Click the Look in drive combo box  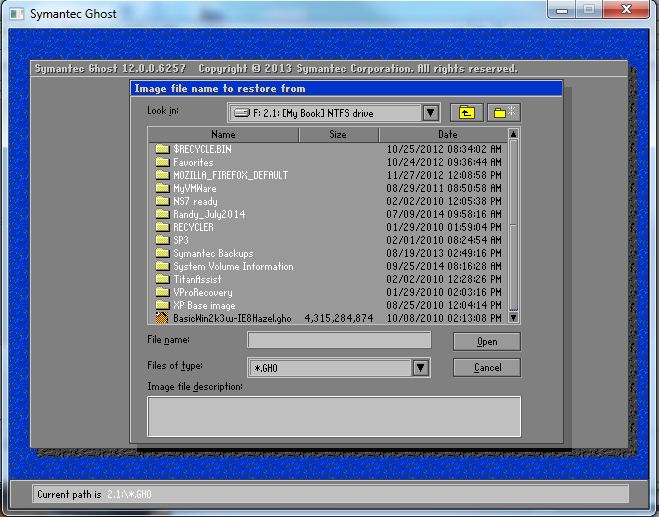click(x=334, y=113)
